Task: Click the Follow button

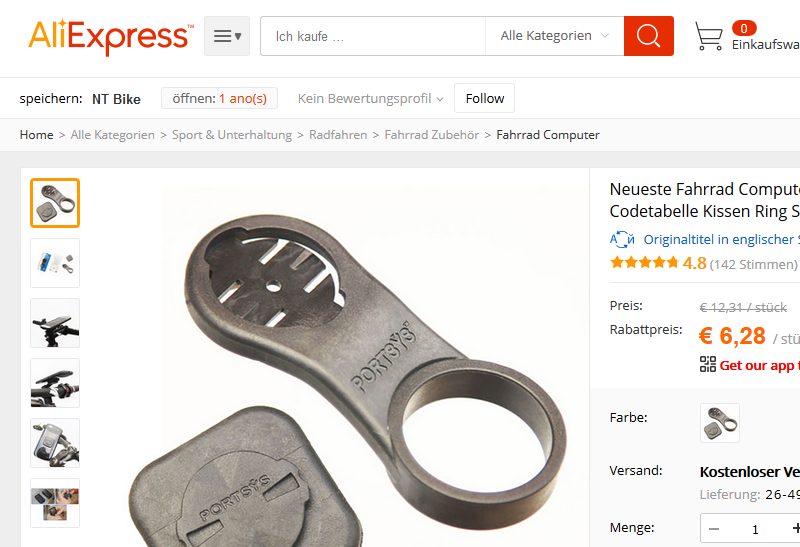Action: pyautogui.click(x=485, y=98)
